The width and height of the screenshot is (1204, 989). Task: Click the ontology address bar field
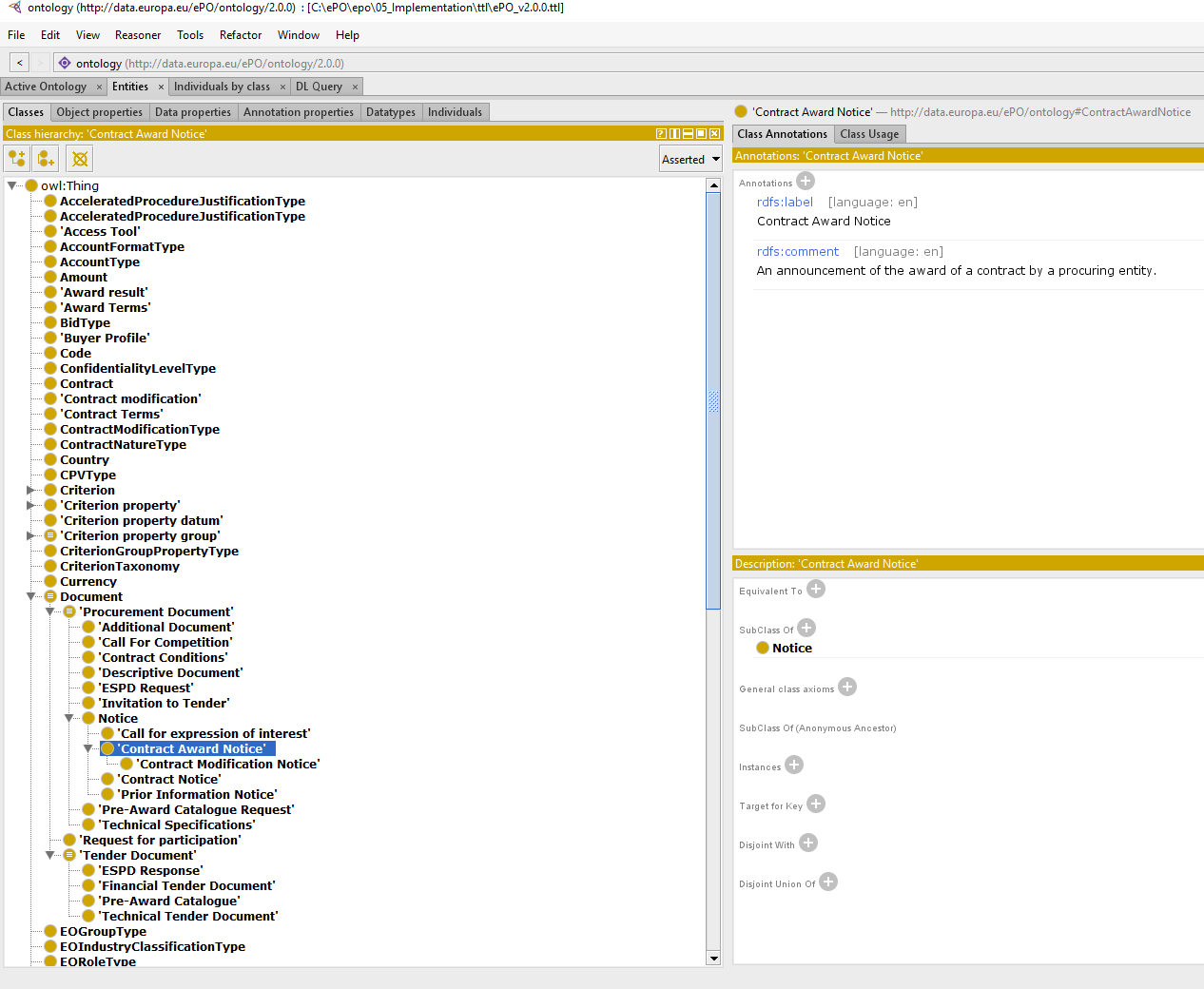[x=628, y=64]
